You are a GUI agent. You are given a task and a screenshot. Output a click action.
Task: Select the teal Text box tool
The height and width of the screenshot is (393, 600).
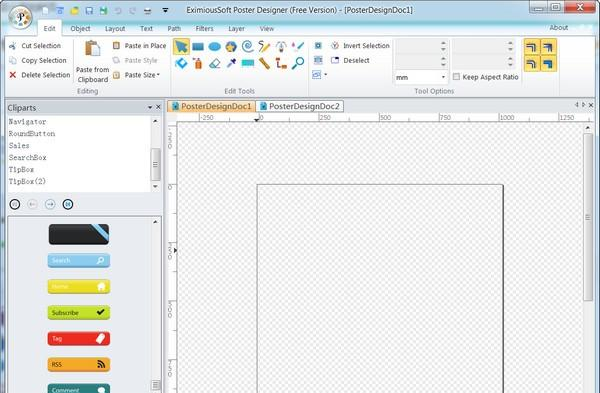(248, 63)
